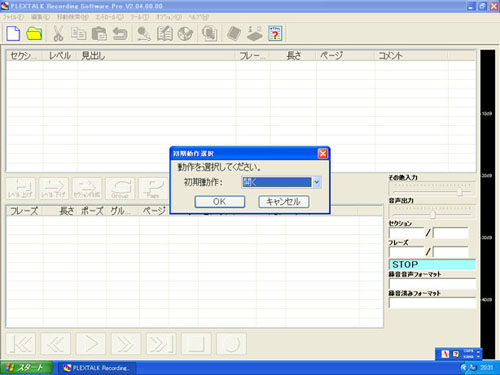Click the レベル column header
The width and height of the screenshot is (500, 375).
tap(60, 56)
